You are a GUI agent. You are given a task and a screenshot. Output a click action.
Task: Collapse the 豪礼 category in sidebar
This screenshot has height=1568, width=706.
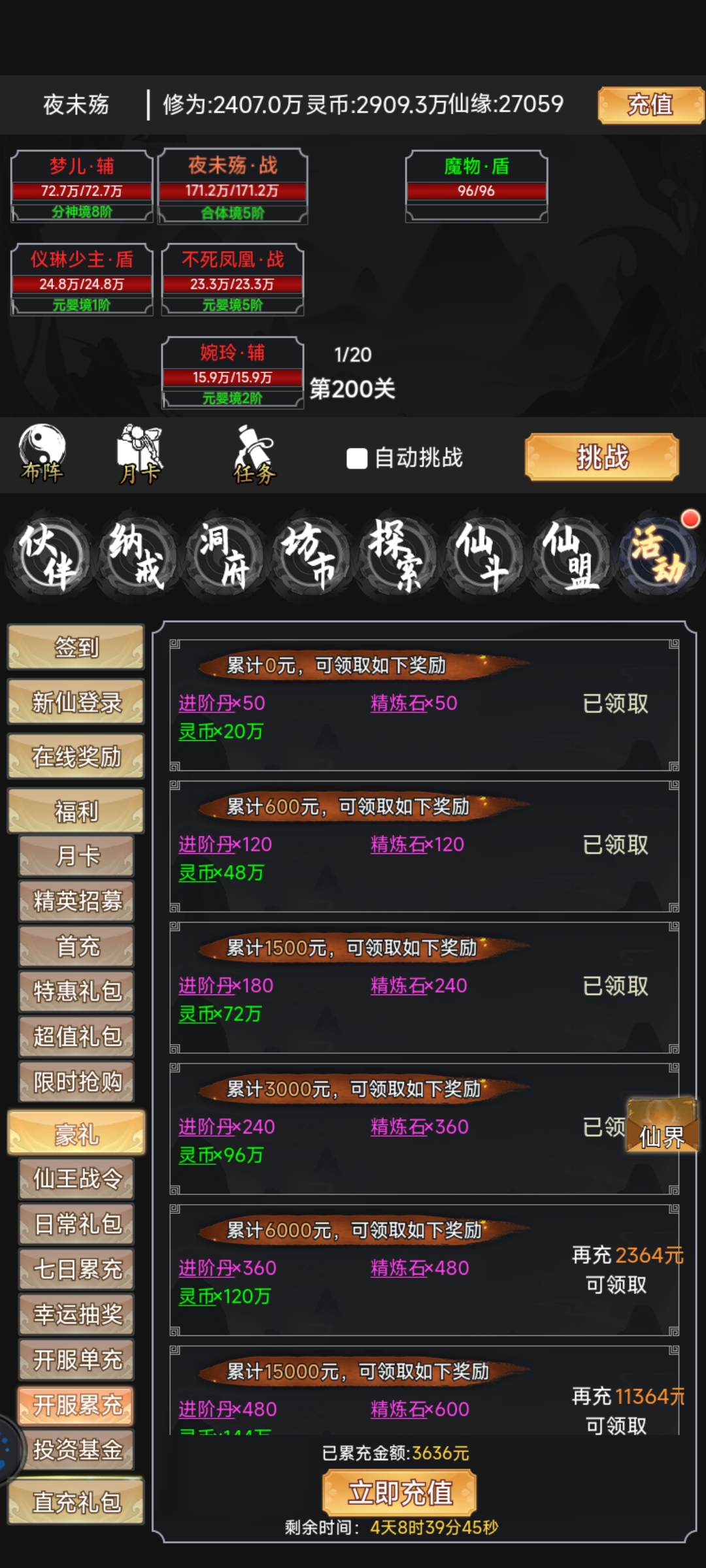tap(76, 1134)
